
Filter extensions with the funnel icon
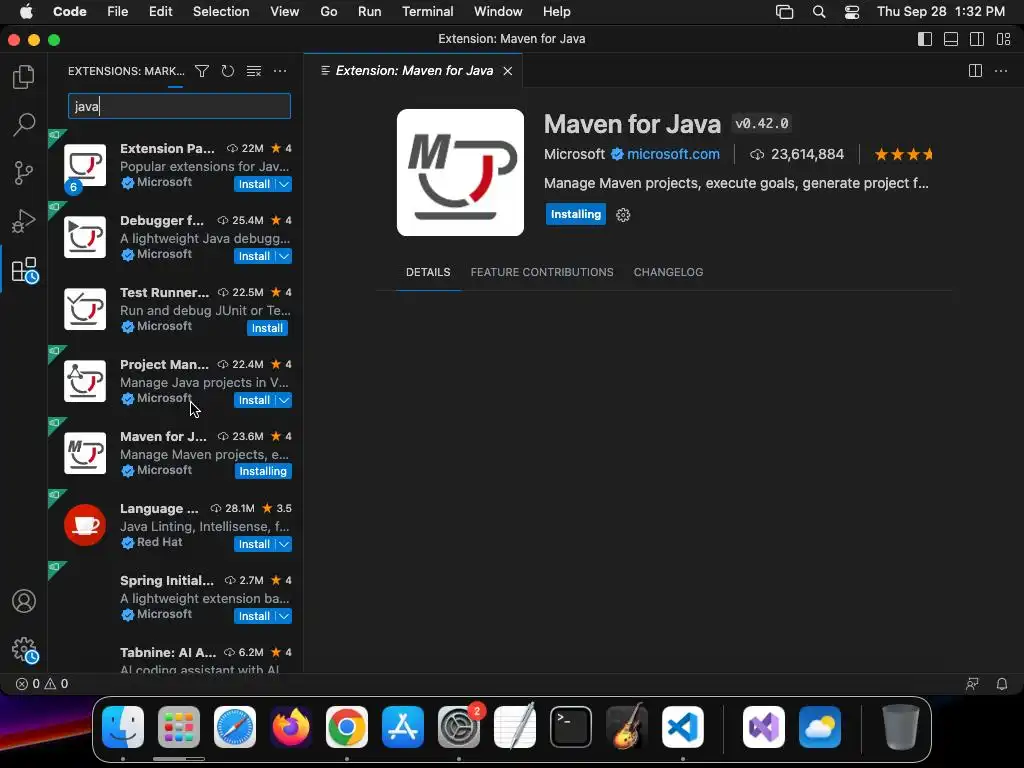click(x=202, y=71)
